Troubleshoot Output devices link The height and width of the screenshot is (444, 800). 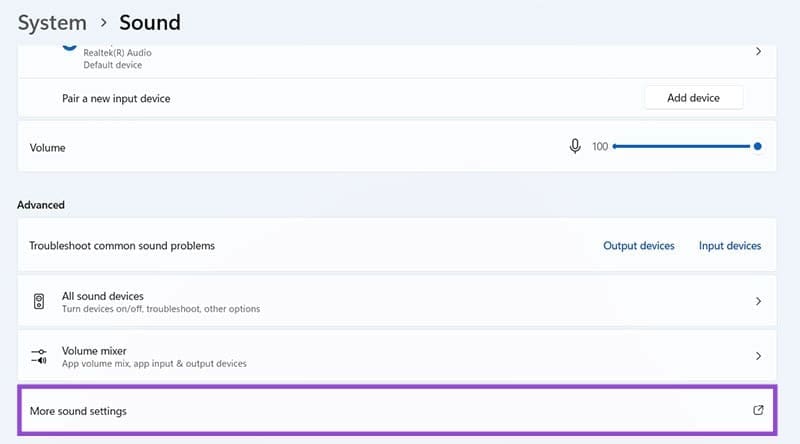[638, 246]
